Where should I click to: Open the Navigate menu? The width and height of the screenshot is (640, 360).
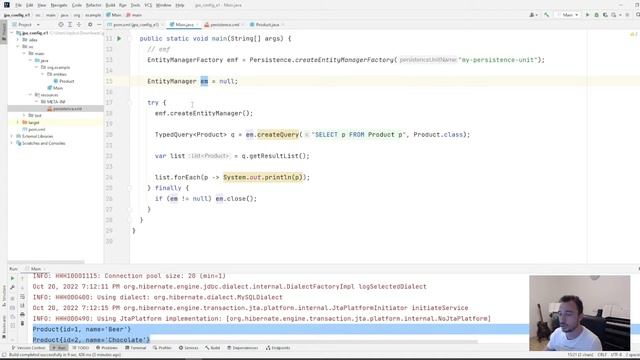[59, 5]
